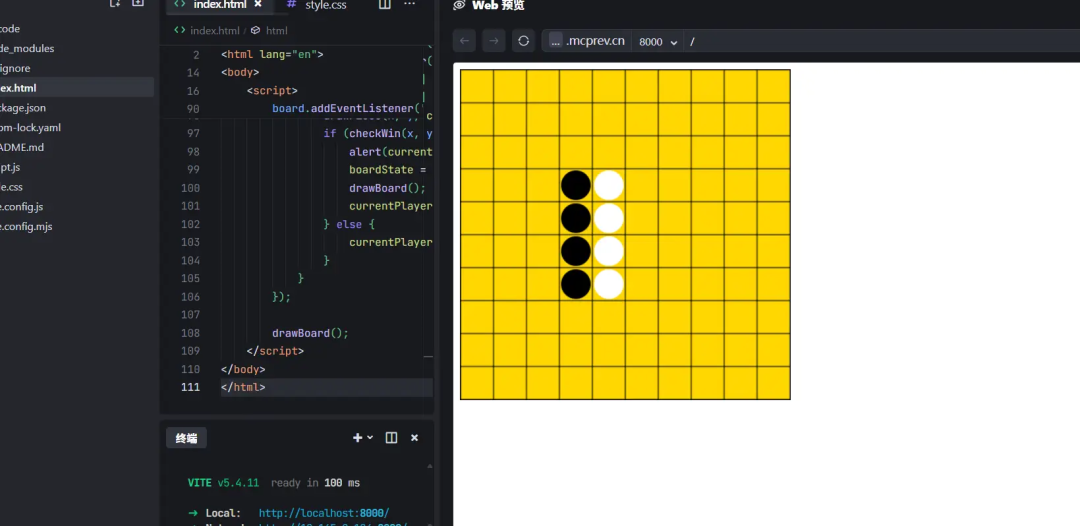1080x526 pixels.
Task: Open the editor more options menu
Action: tap(409, 5)
